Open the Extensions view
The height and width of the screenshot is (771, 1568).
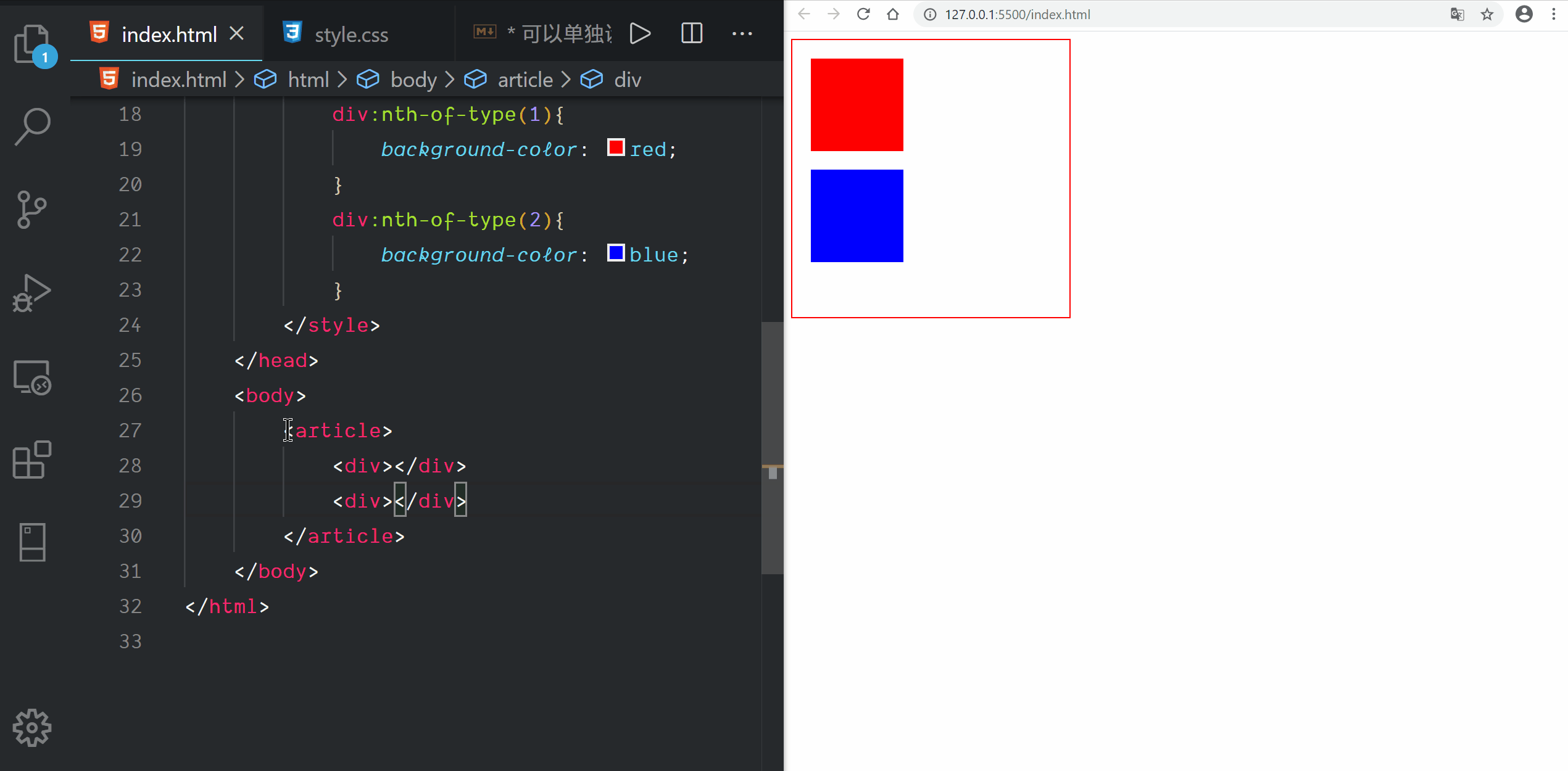point(32,460)
